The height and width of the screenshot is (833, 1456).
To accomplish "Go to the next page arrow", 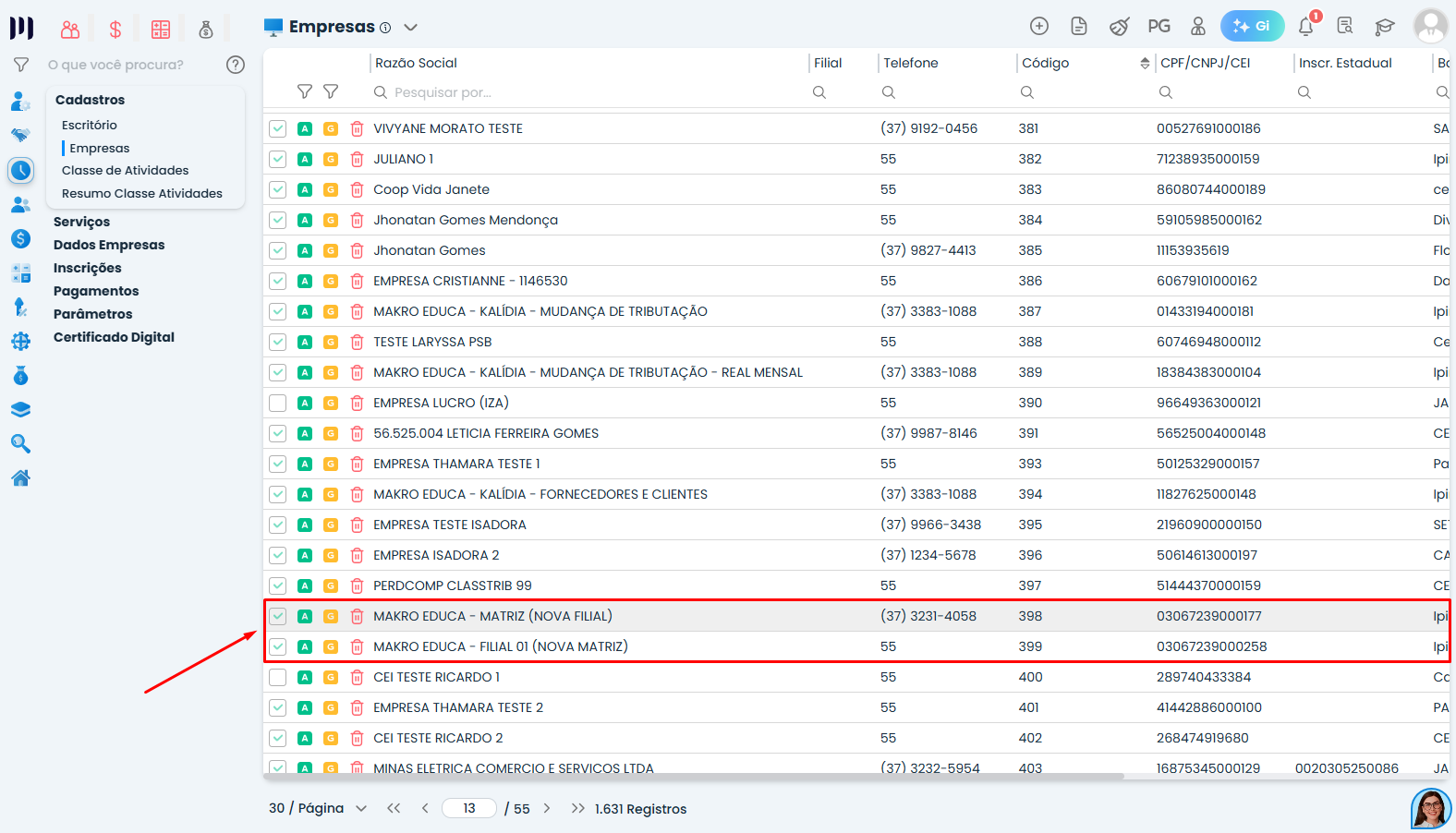I will (547, 808).
